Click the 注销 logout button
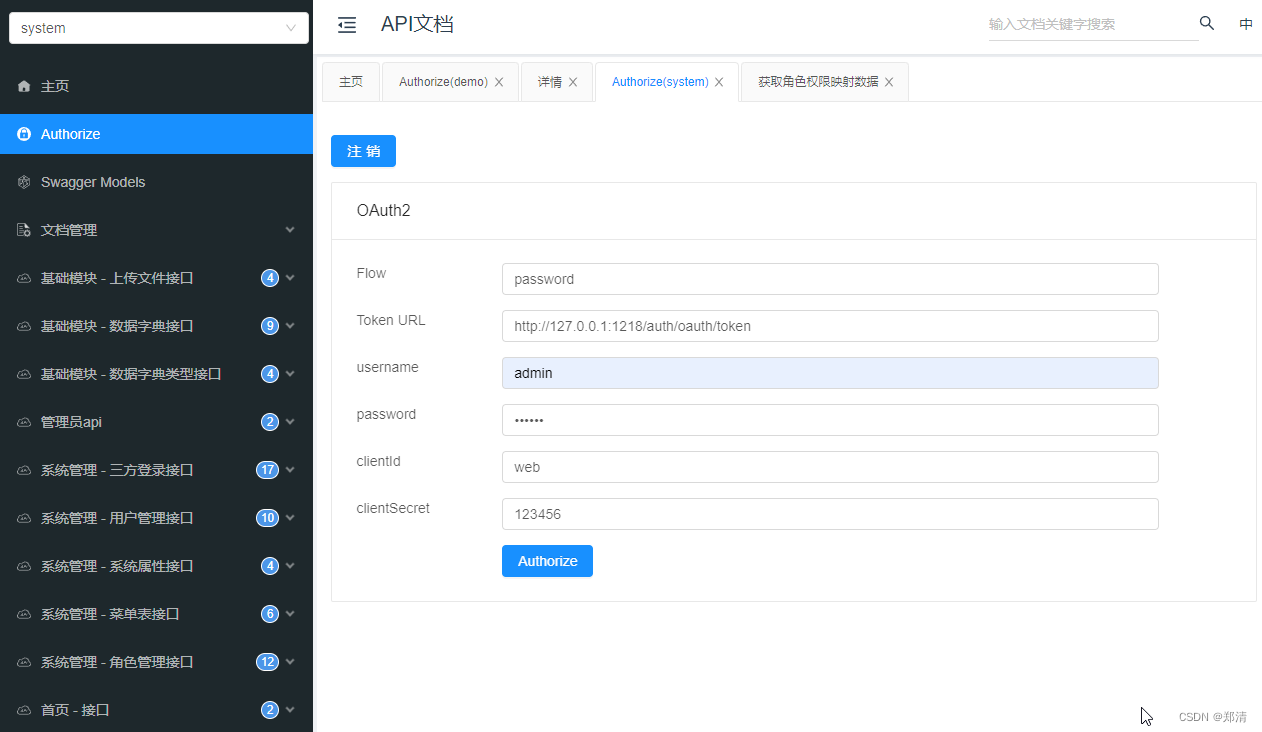The height and width of the screenshot is (732, 1262). tap(363, 151)
